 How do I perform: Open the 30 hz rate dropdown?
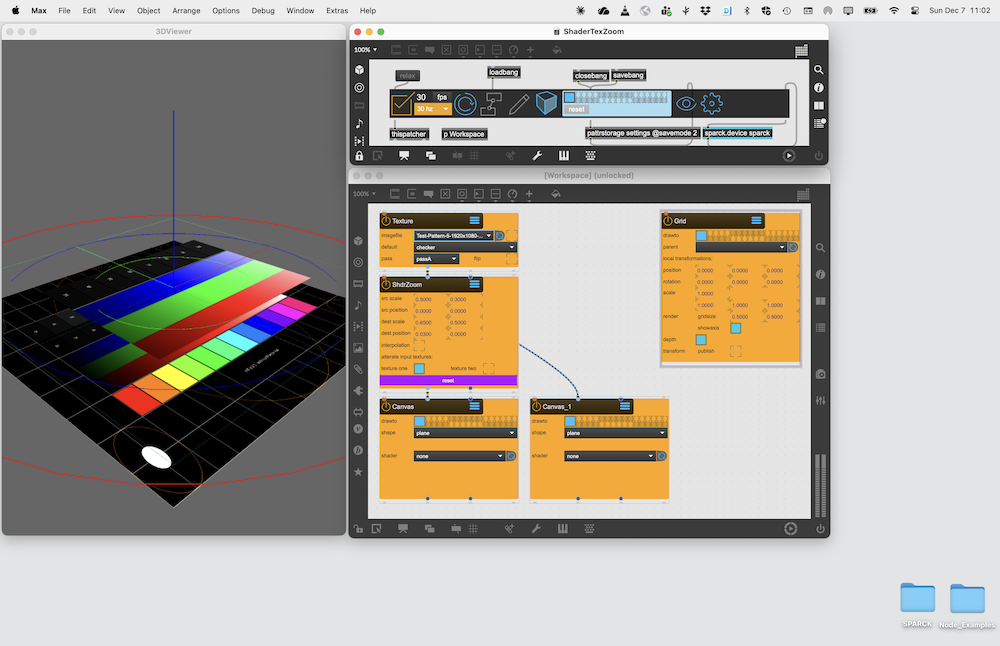point(432,109)
